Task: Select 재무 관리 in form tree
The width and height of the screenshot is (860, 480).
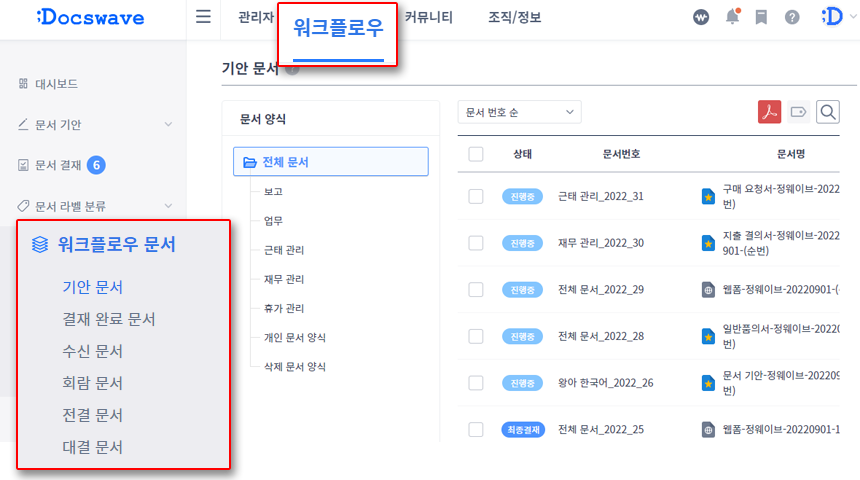Action: (x=284, y=279)
